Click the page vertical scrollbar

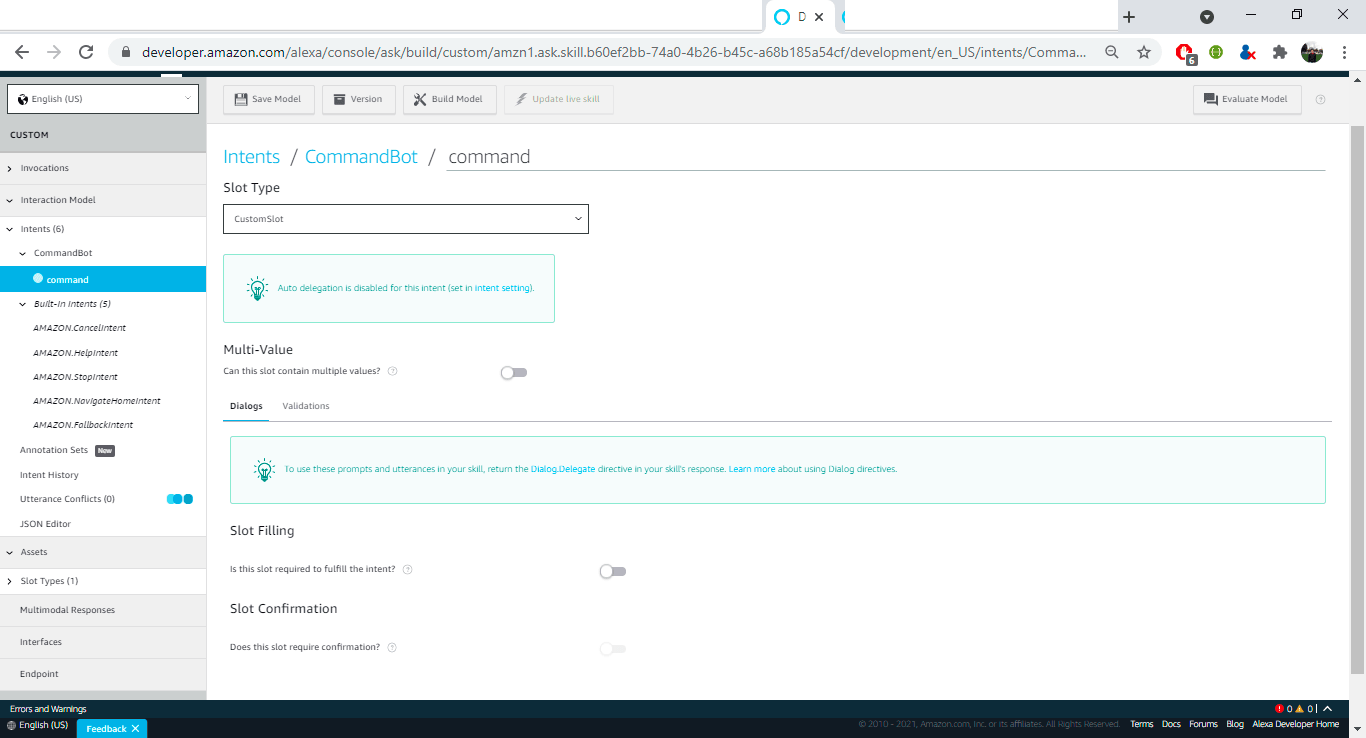pos(1357,400)
